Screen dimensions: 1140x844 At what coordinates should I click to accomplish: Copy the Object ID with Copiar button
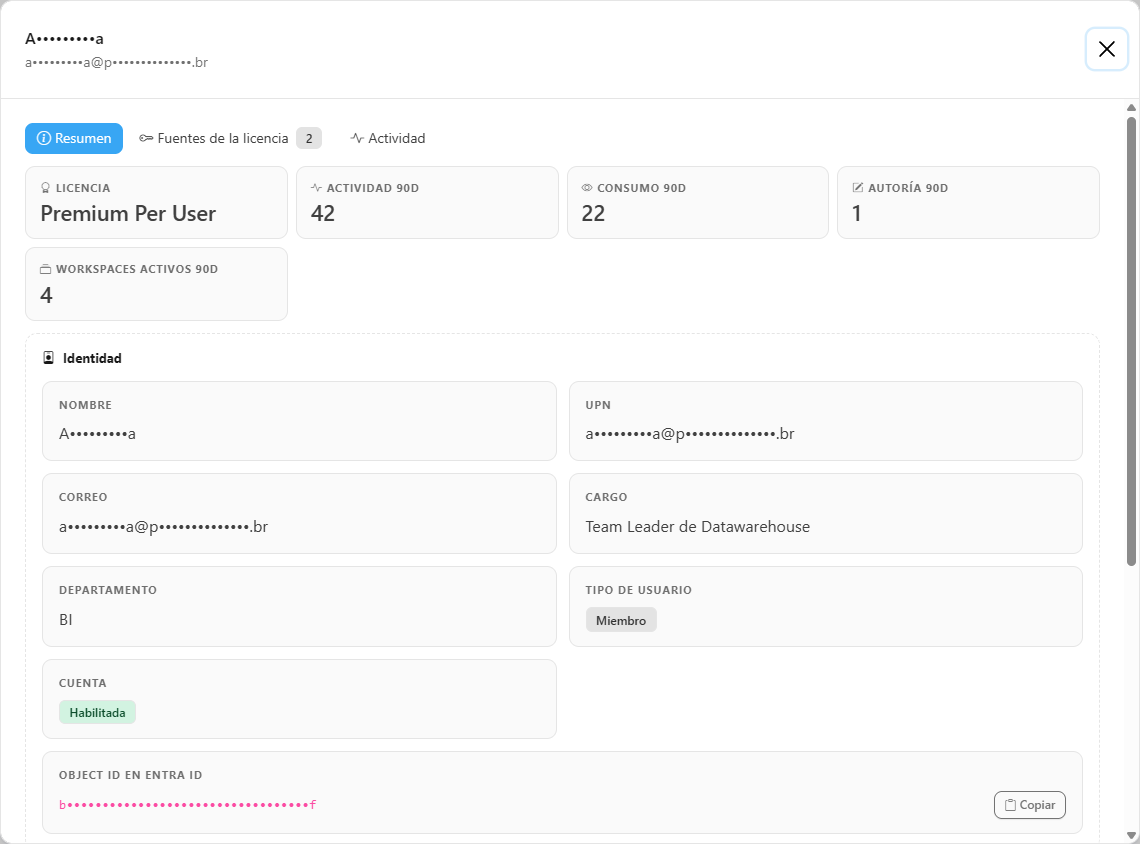pos(1029,805)
